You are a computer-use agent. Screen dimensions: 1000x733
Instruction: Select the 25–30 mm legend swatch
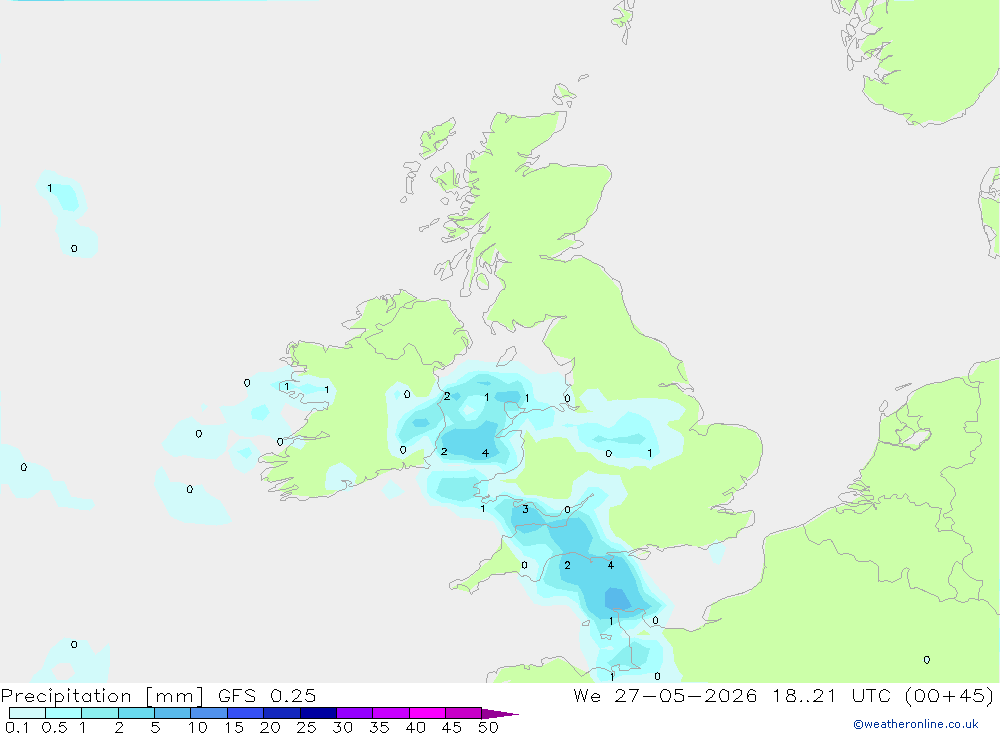coord(318,713)
